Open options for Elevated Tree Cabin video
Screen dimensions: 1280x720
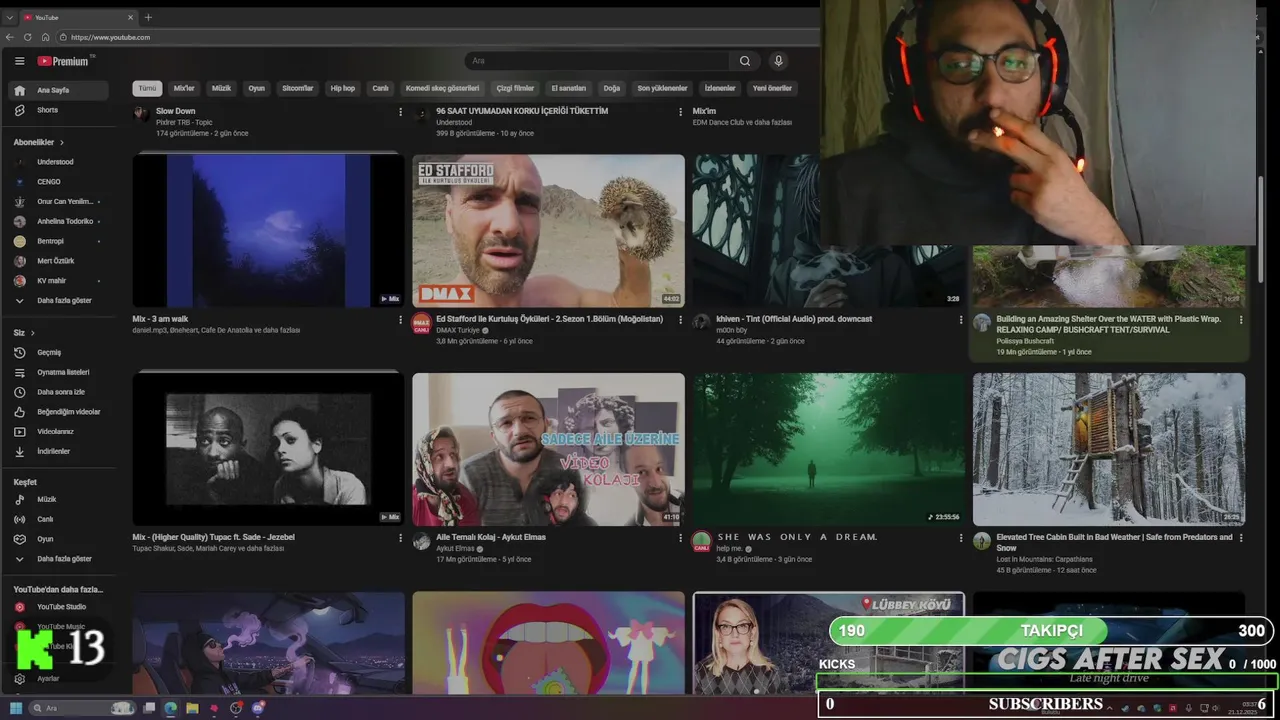coord(1241,538)
